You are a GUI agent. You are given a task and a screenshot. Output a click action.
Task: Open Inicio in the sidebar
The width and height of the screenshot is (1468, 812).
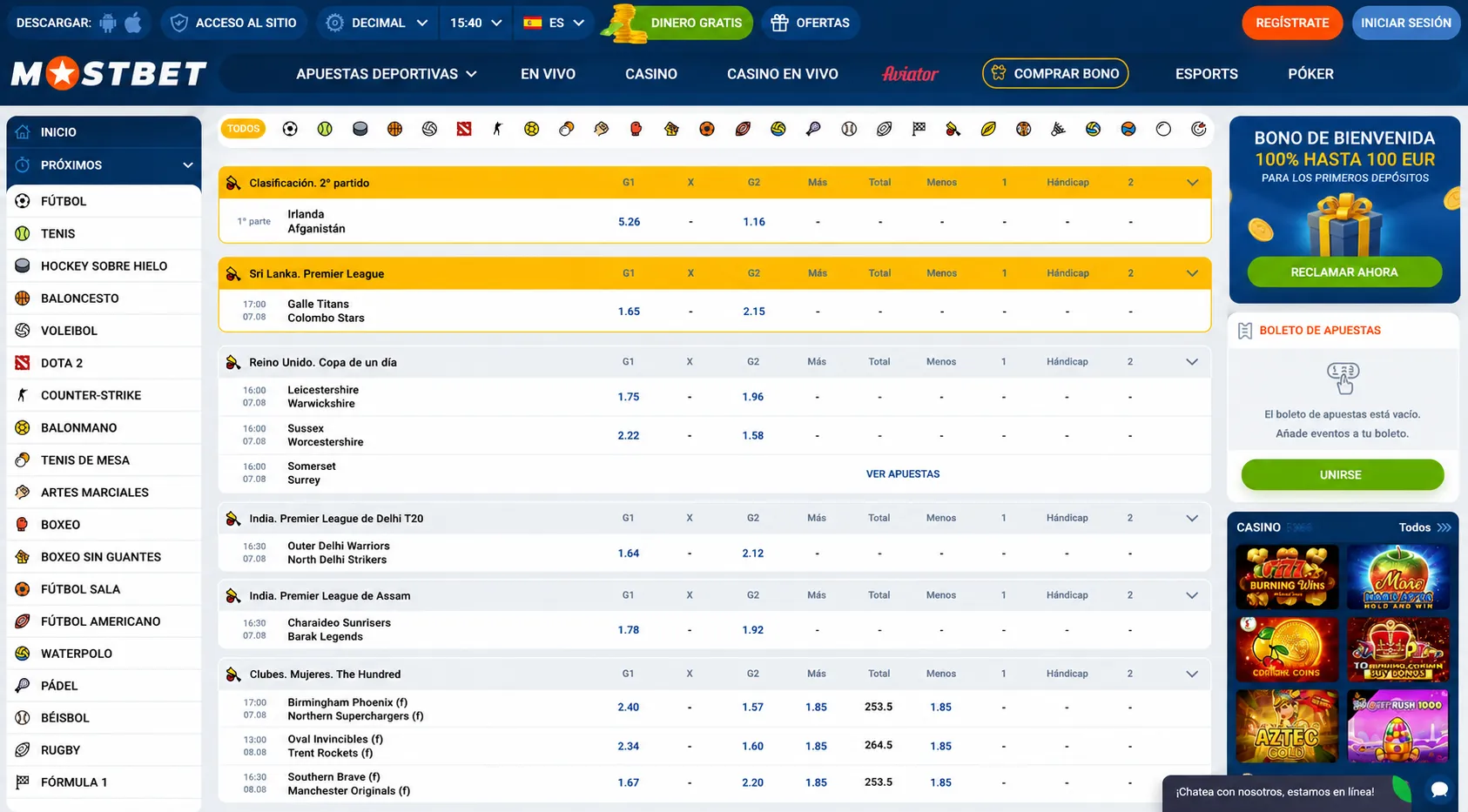[104, 132]
